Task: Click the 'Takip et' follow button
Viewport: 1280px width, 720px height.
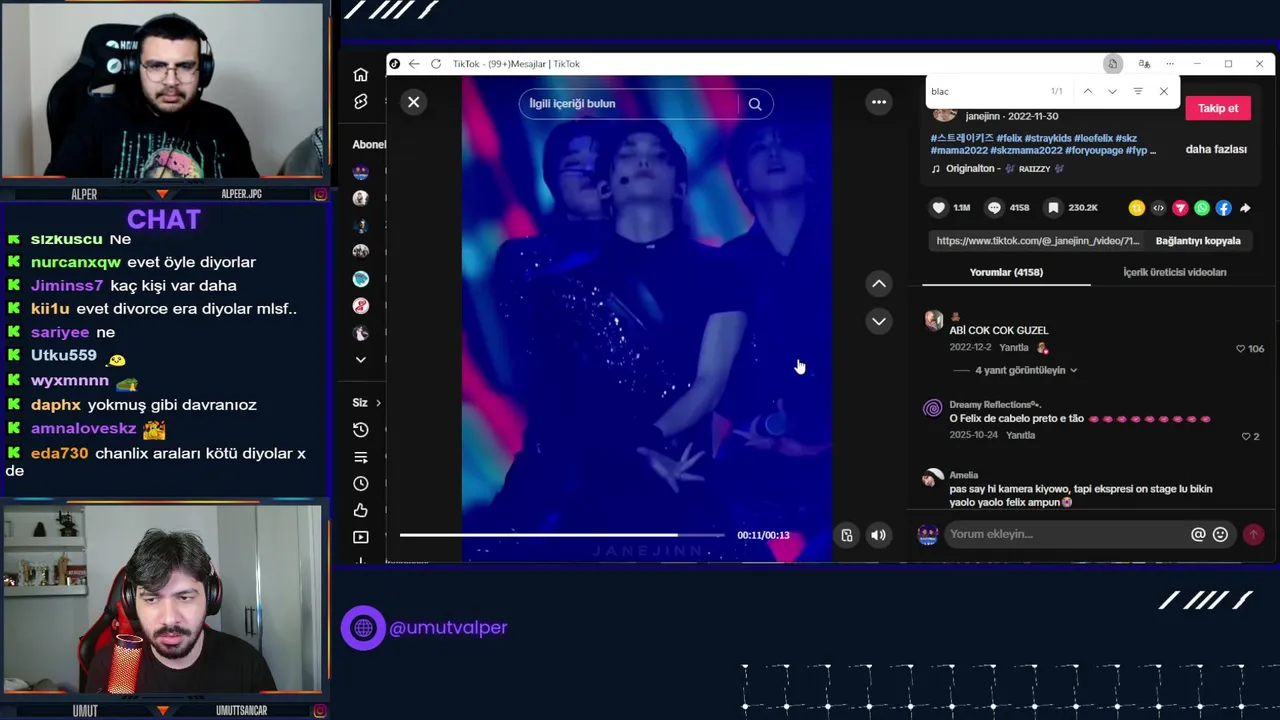Action: click(x=1218, y=108)
